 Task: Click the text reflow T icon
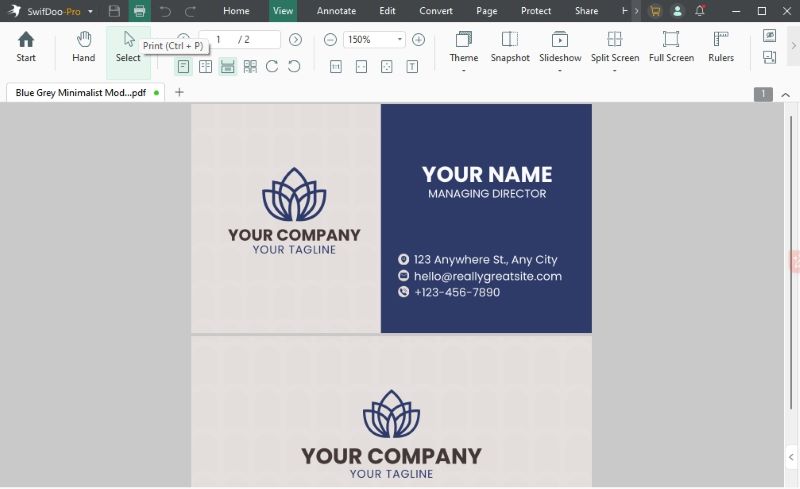(x=412, y=67)
